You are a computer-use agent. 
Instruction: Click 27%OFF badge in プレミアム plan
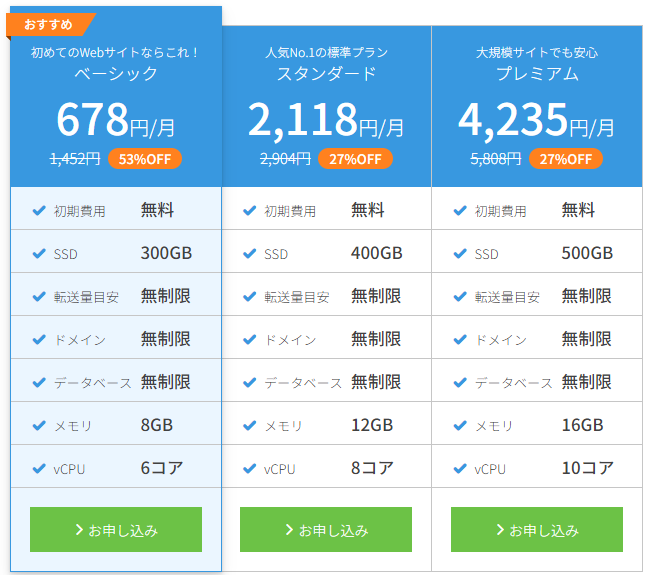click(x=566, y=159)
